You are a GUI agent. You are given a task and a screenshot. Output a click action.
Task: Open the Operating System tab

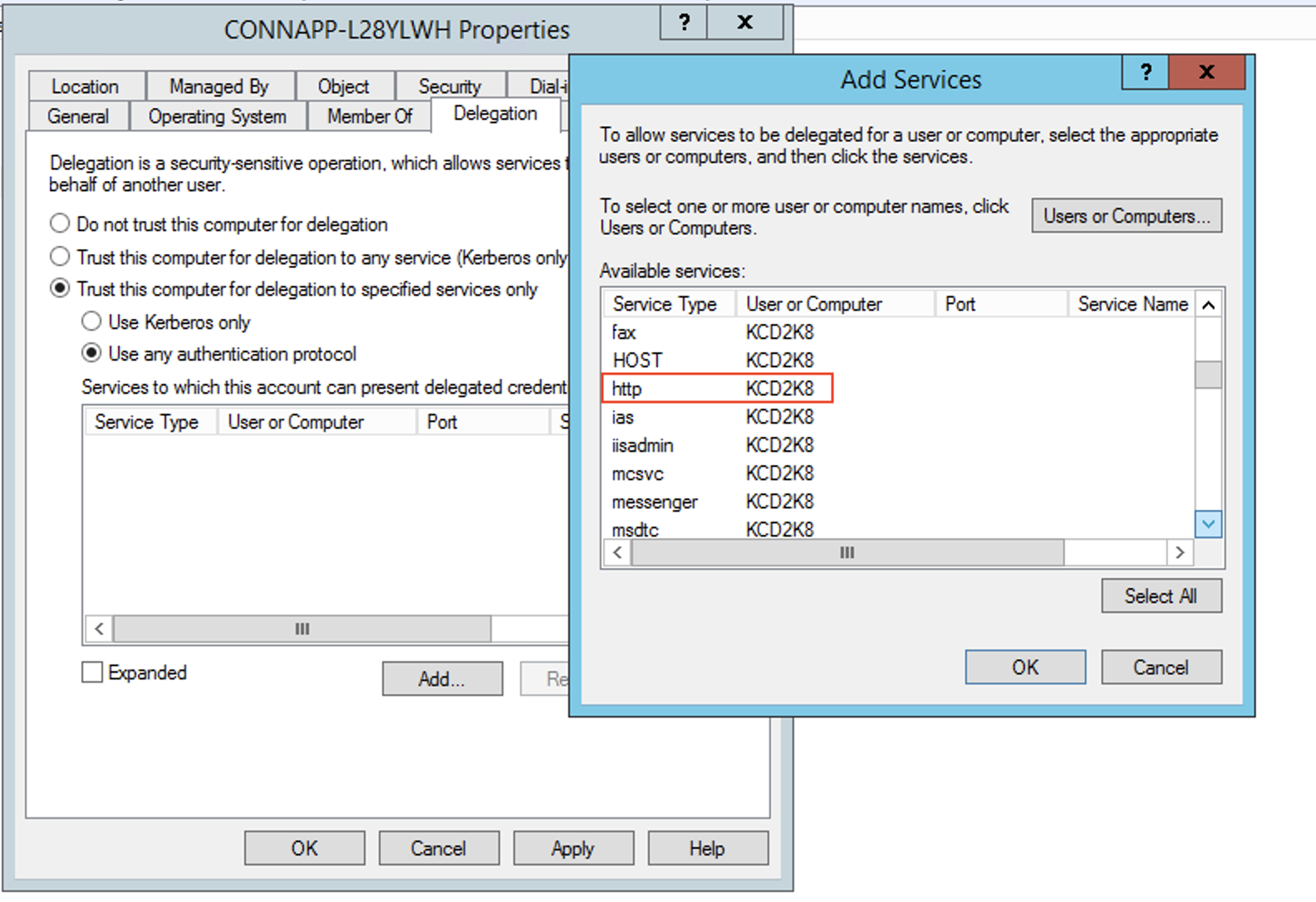click(217, 116)
